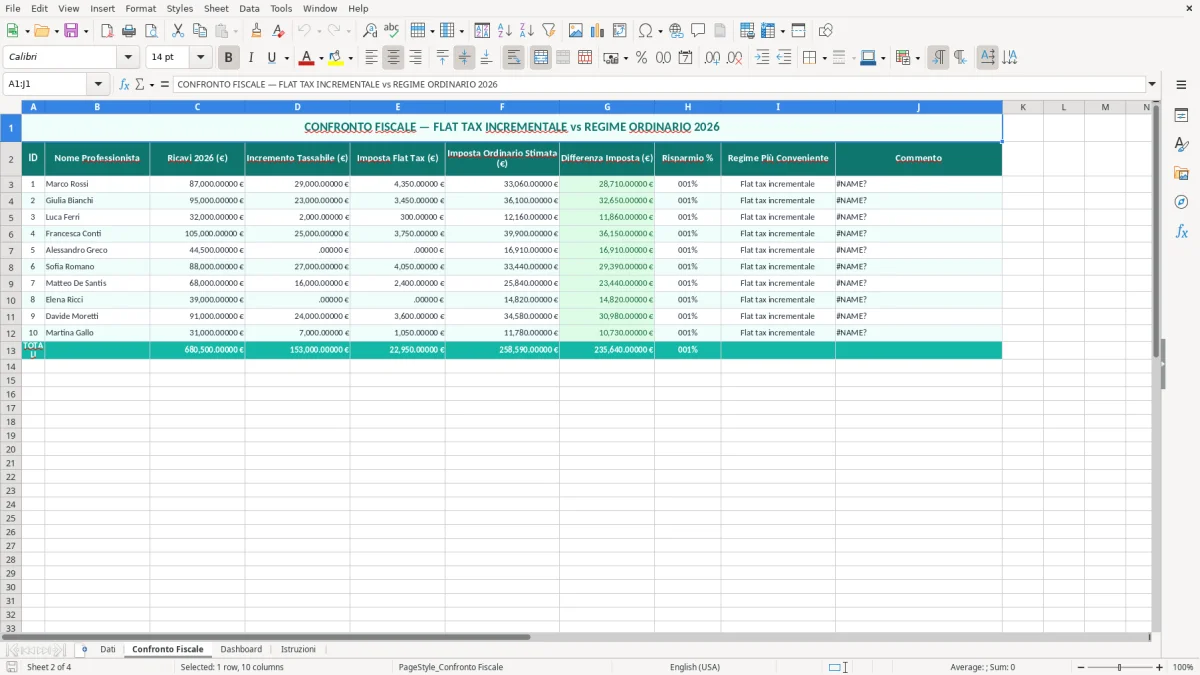1200x675 pixels.
Task: Insert a chart
Action: [598, 31]
